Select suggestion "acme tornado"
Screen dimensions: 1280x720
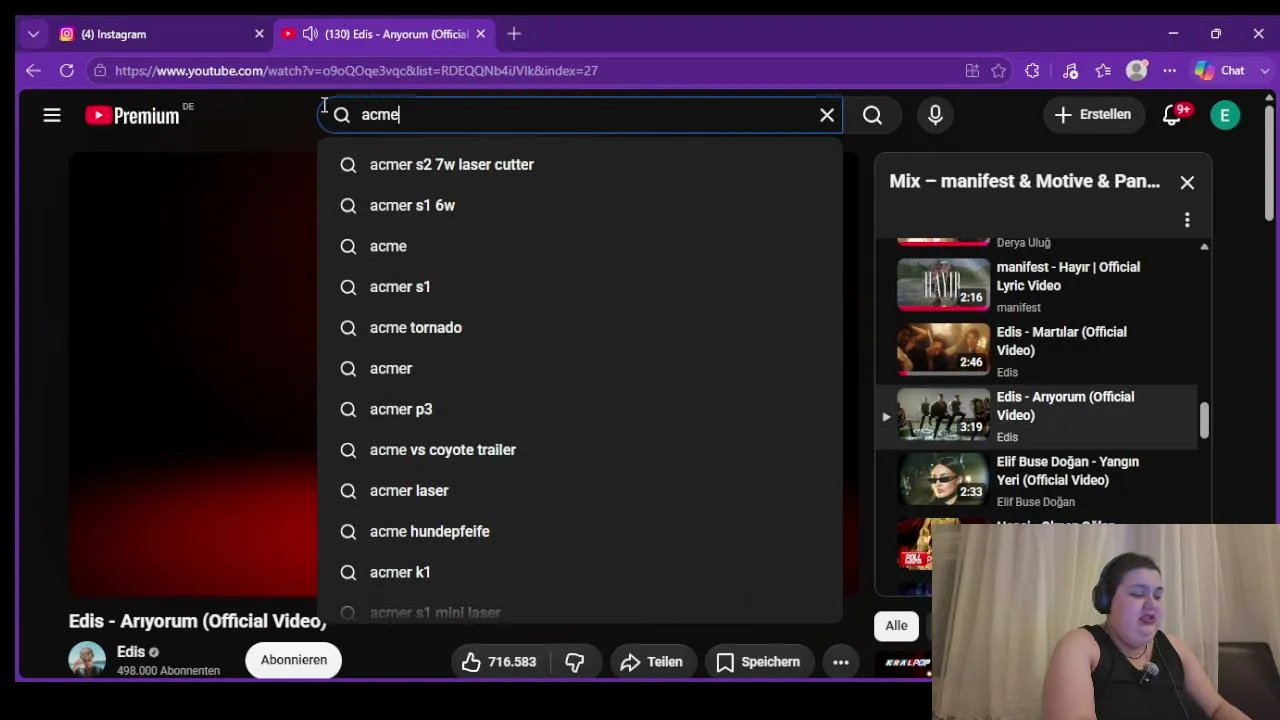tap(580, 328)
